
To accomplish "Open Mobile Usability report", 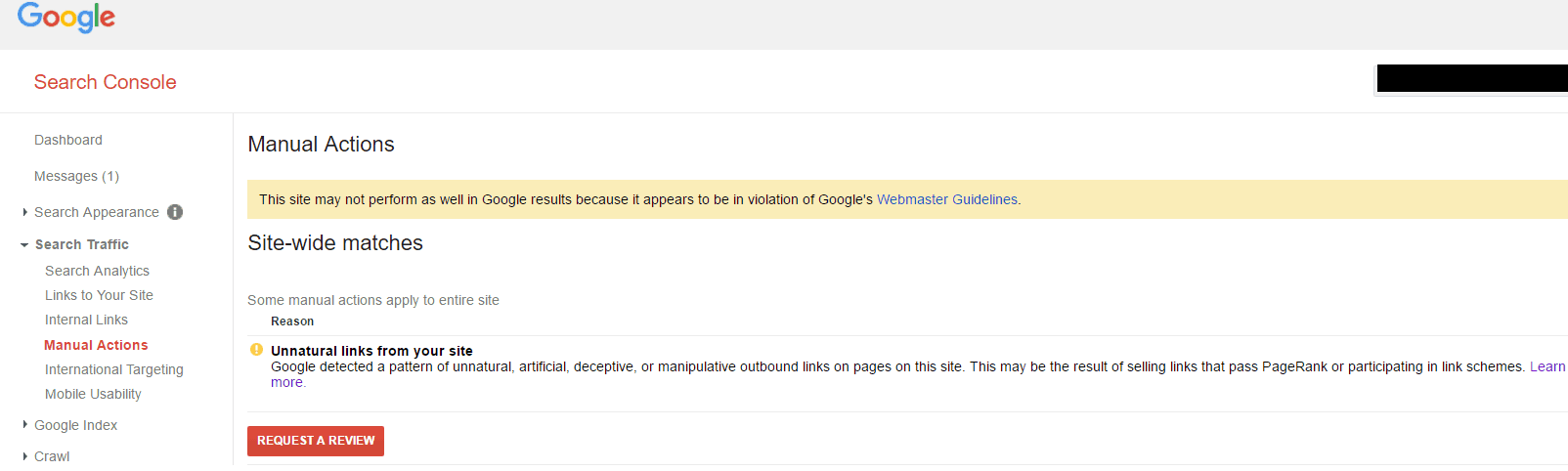I will [93, 394].
